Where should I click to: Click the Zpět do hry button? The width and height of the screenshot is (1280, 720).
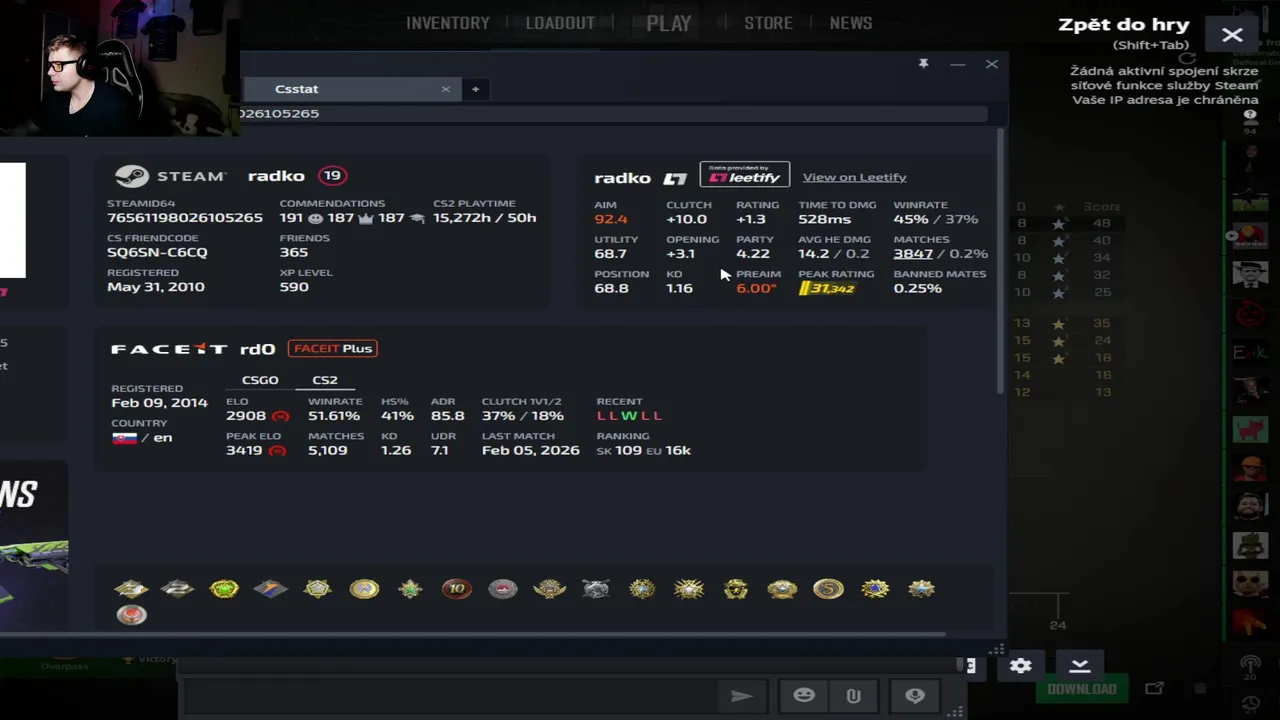(1124, 25)
